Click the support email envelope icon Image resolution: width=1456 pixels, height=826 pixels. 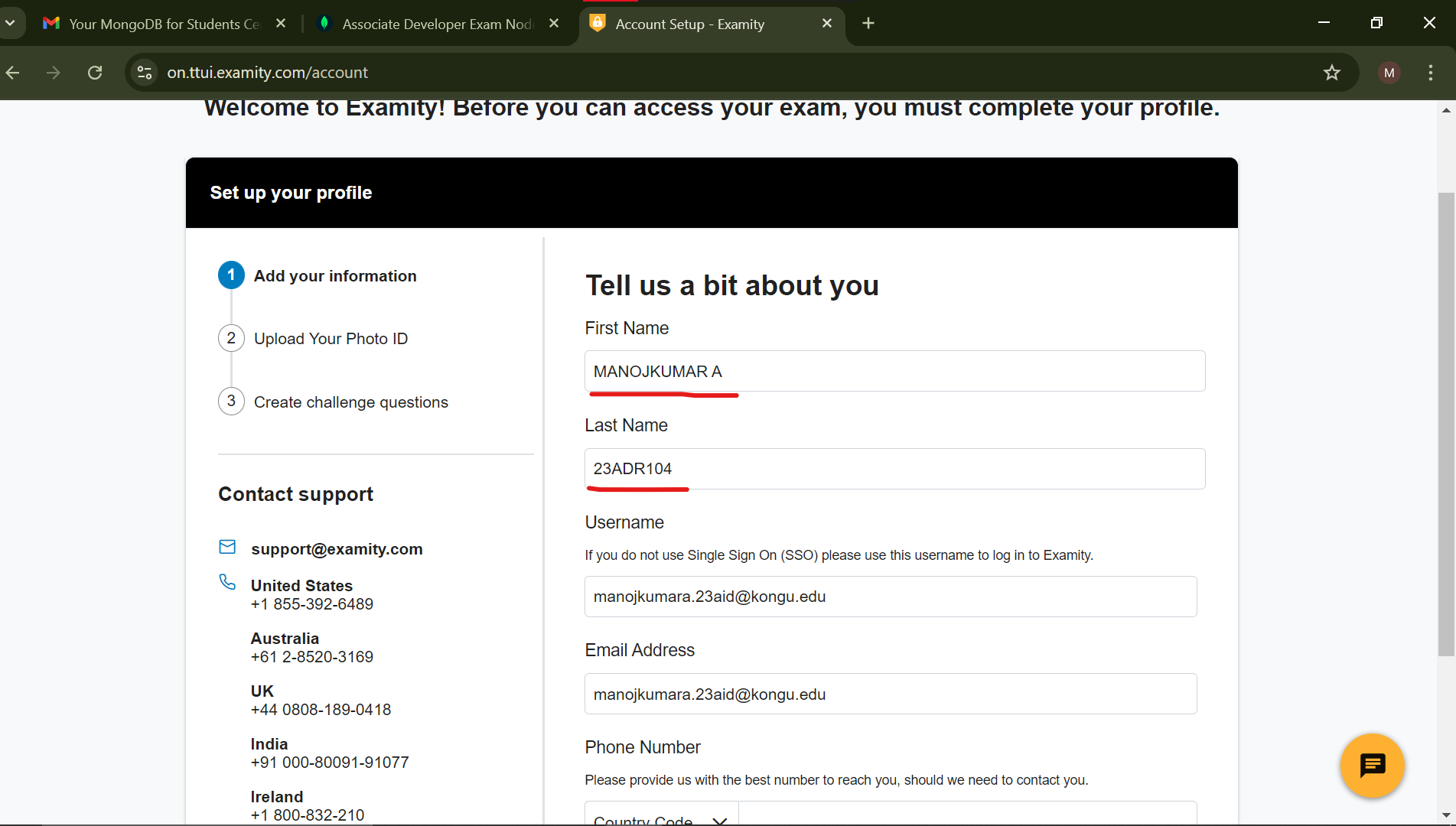(227, 547)
